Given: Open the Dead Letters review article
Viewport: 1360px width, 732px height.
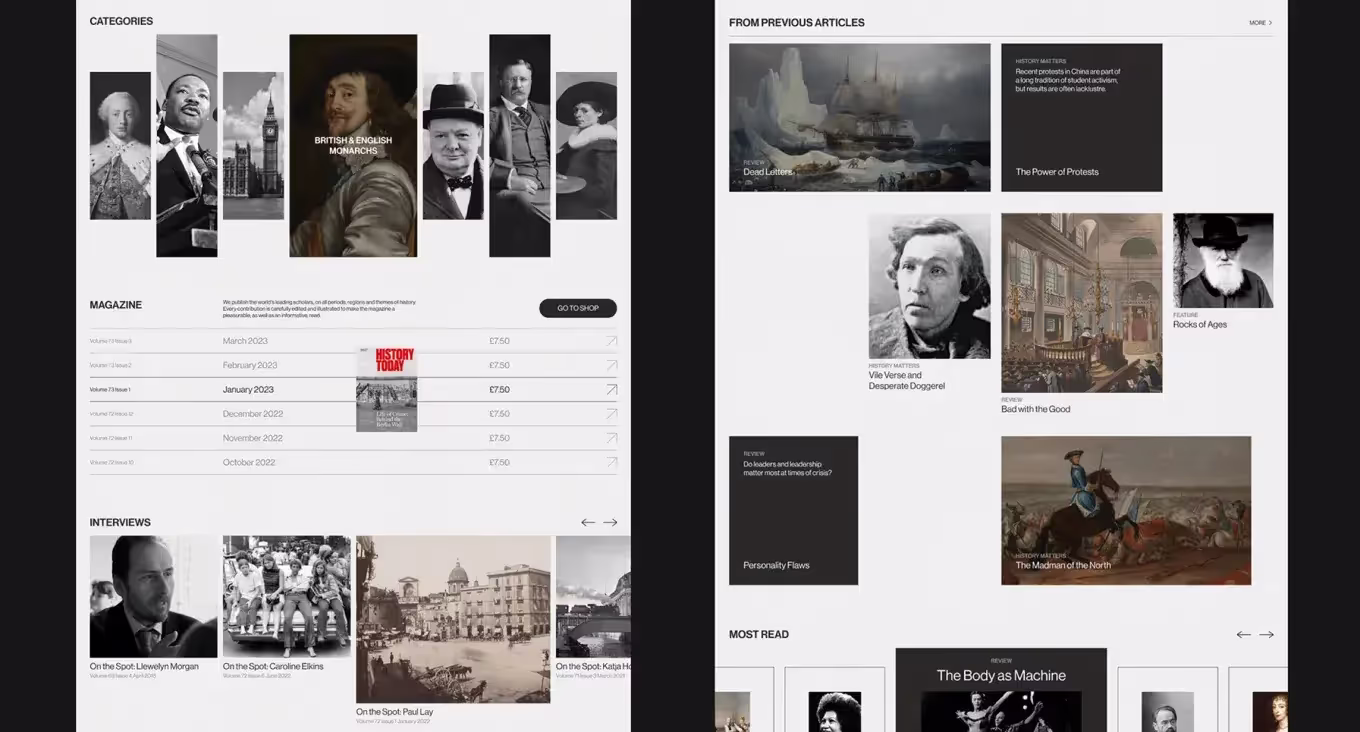Looking at the screenshot, I should pos(859,117).
